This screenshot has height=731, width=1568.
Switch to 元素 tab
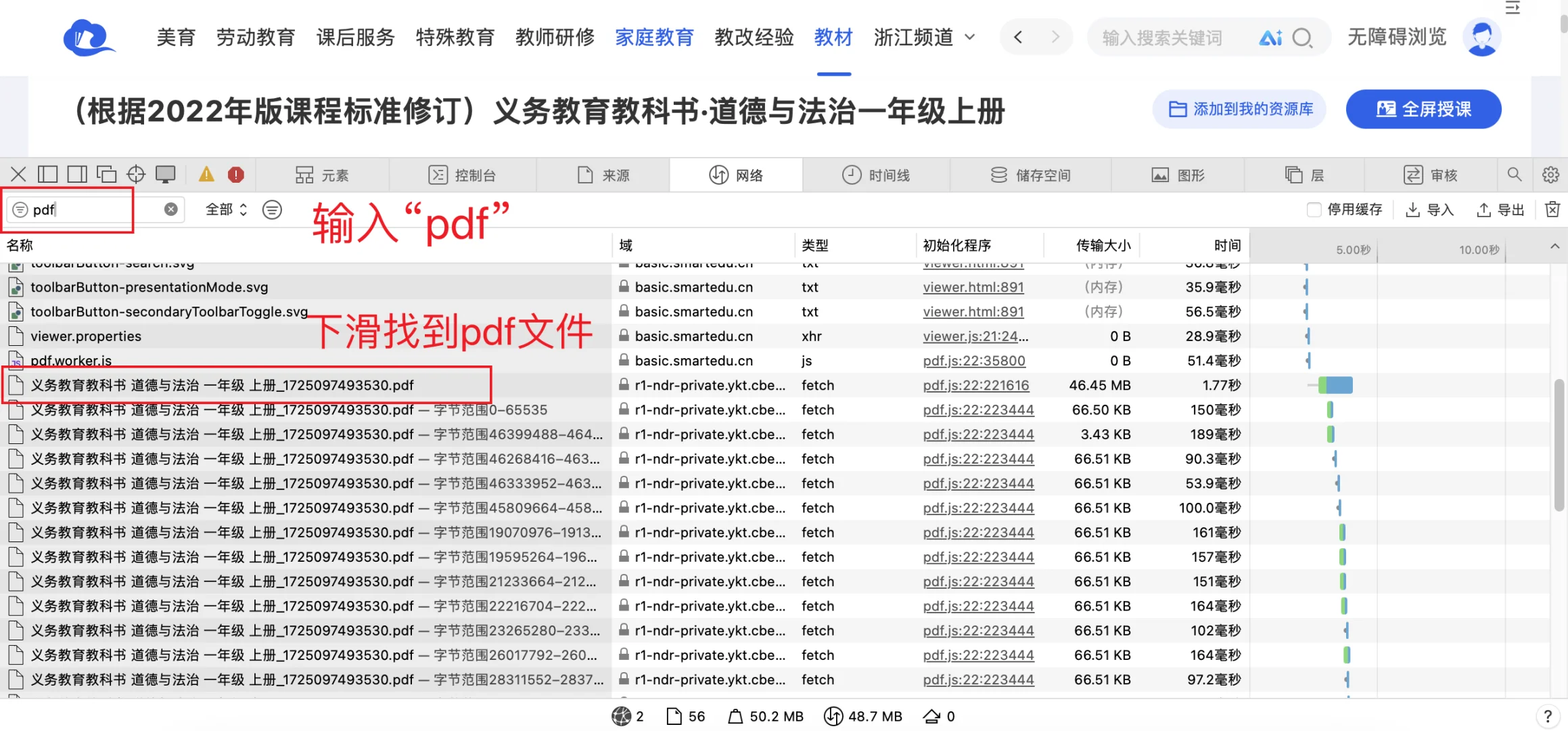tap(322, 175)
